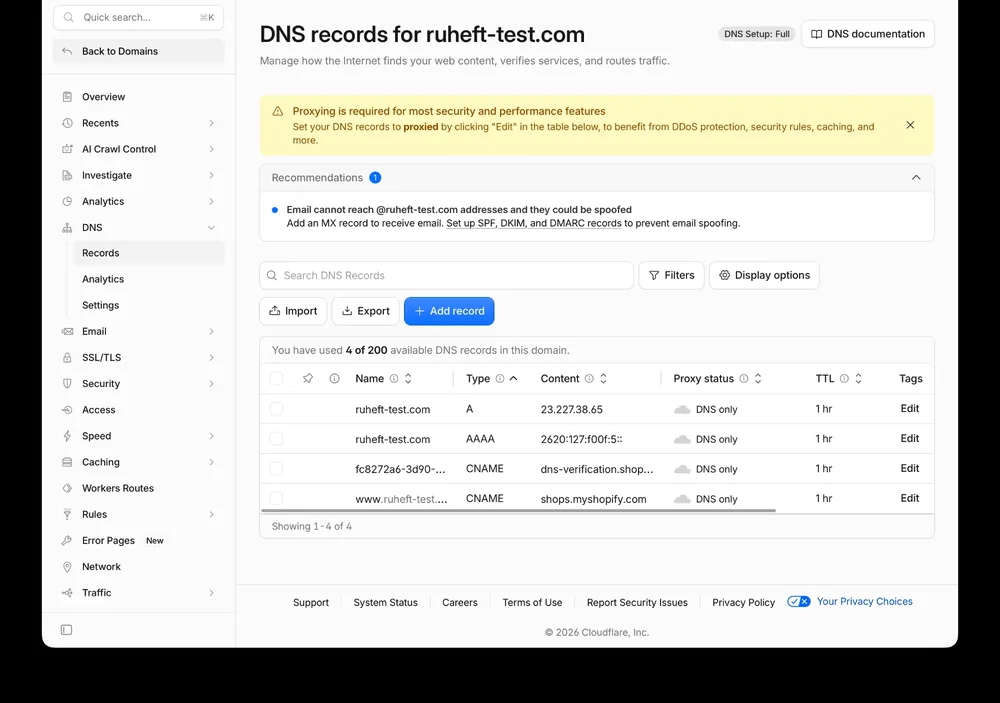Collapse the Recommendations panel chevron
Viewport: 1000px width, 703px height.
(916, 177)
